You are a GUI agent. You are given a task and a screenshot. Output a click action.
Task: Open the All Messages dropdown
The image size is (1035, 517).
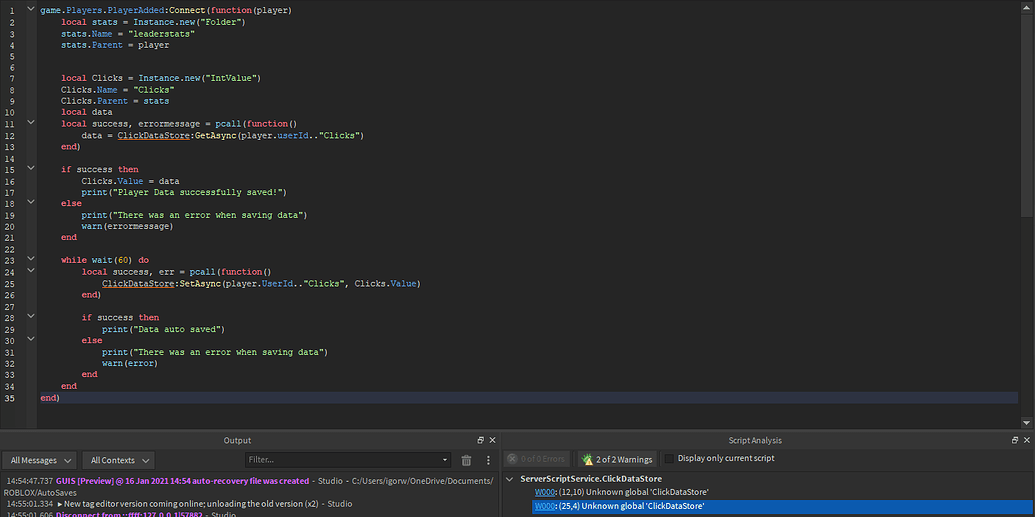point(40,460)
